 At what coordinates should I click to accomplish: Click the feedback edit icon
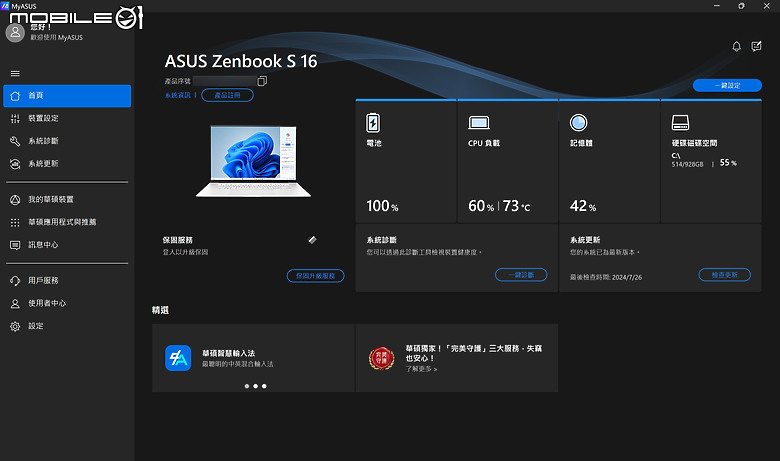coord(757,46)
